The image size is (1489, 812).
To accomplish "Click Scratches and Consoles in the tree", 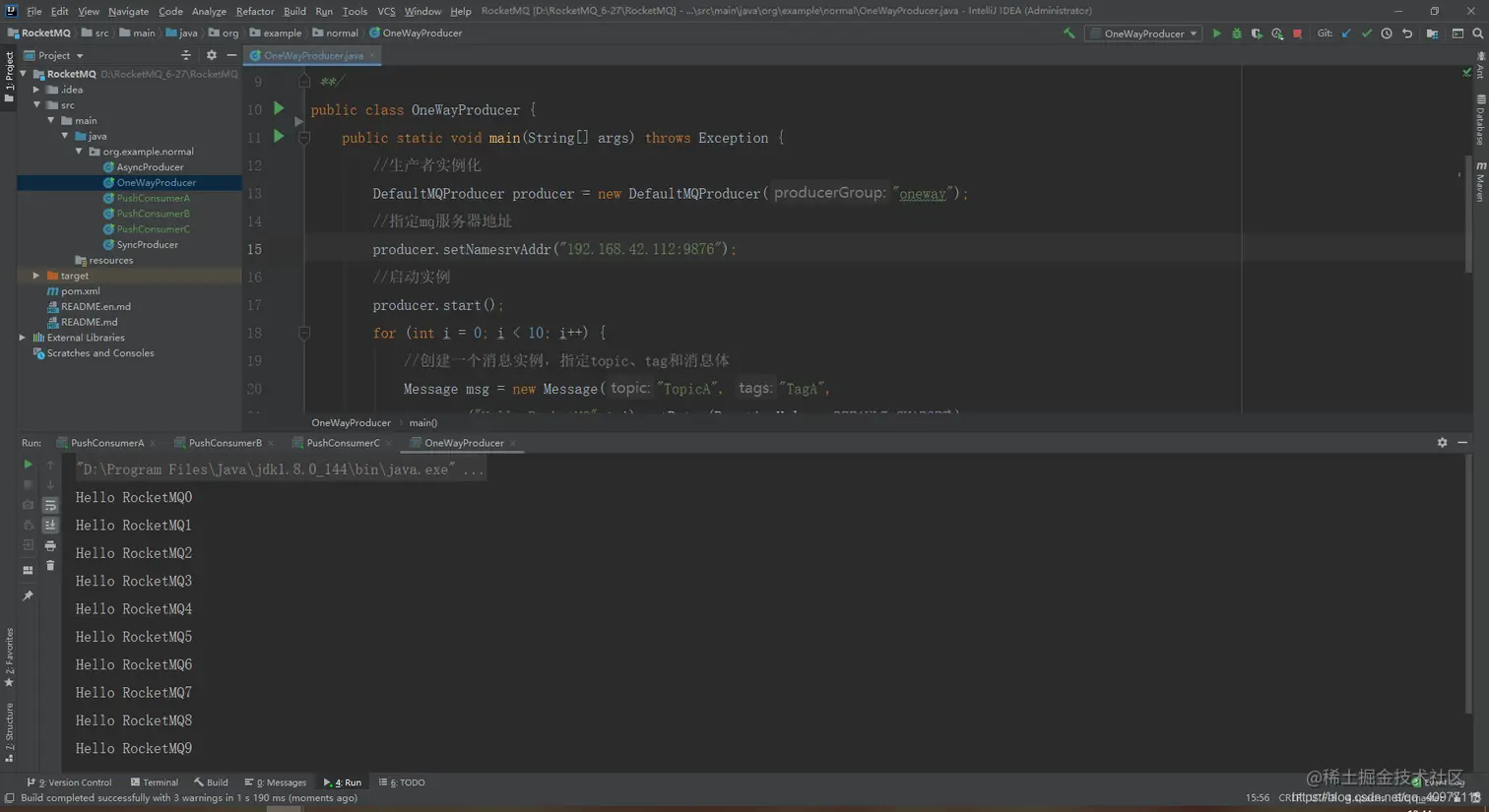I will (x=100, y=353).
